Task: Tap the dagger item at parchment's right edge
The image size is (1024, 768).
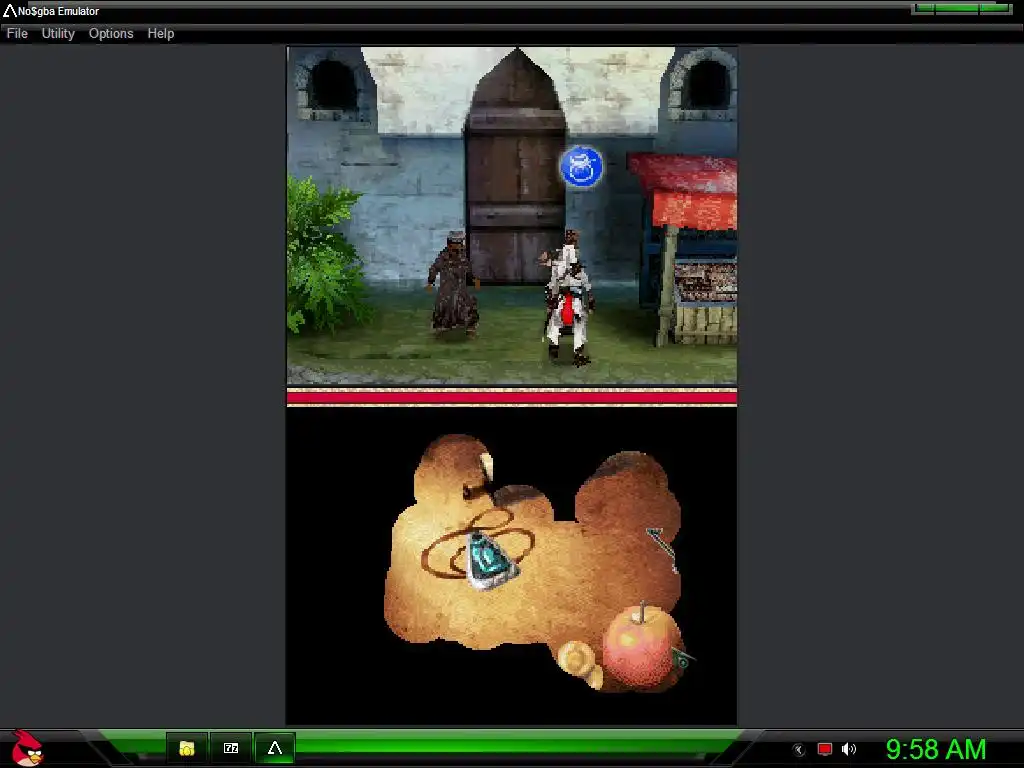Action: pos(663,550)
